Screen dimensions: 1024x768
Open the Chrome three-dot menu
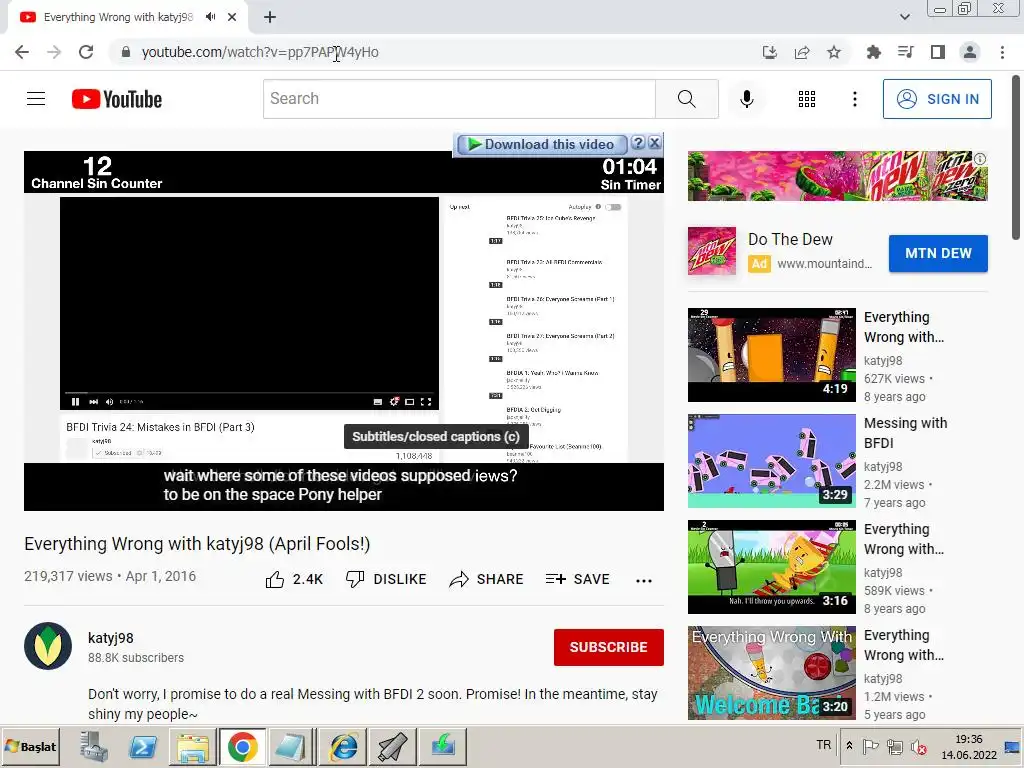1002,52
